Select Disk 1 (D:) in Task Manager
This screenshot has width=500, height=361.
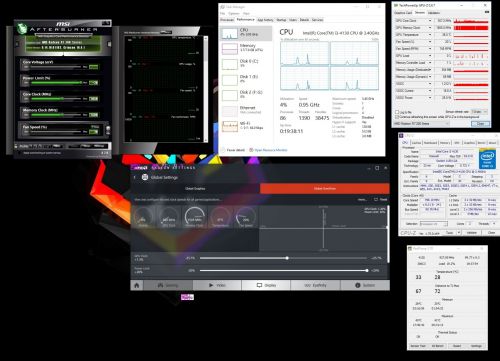coord(247,79)
